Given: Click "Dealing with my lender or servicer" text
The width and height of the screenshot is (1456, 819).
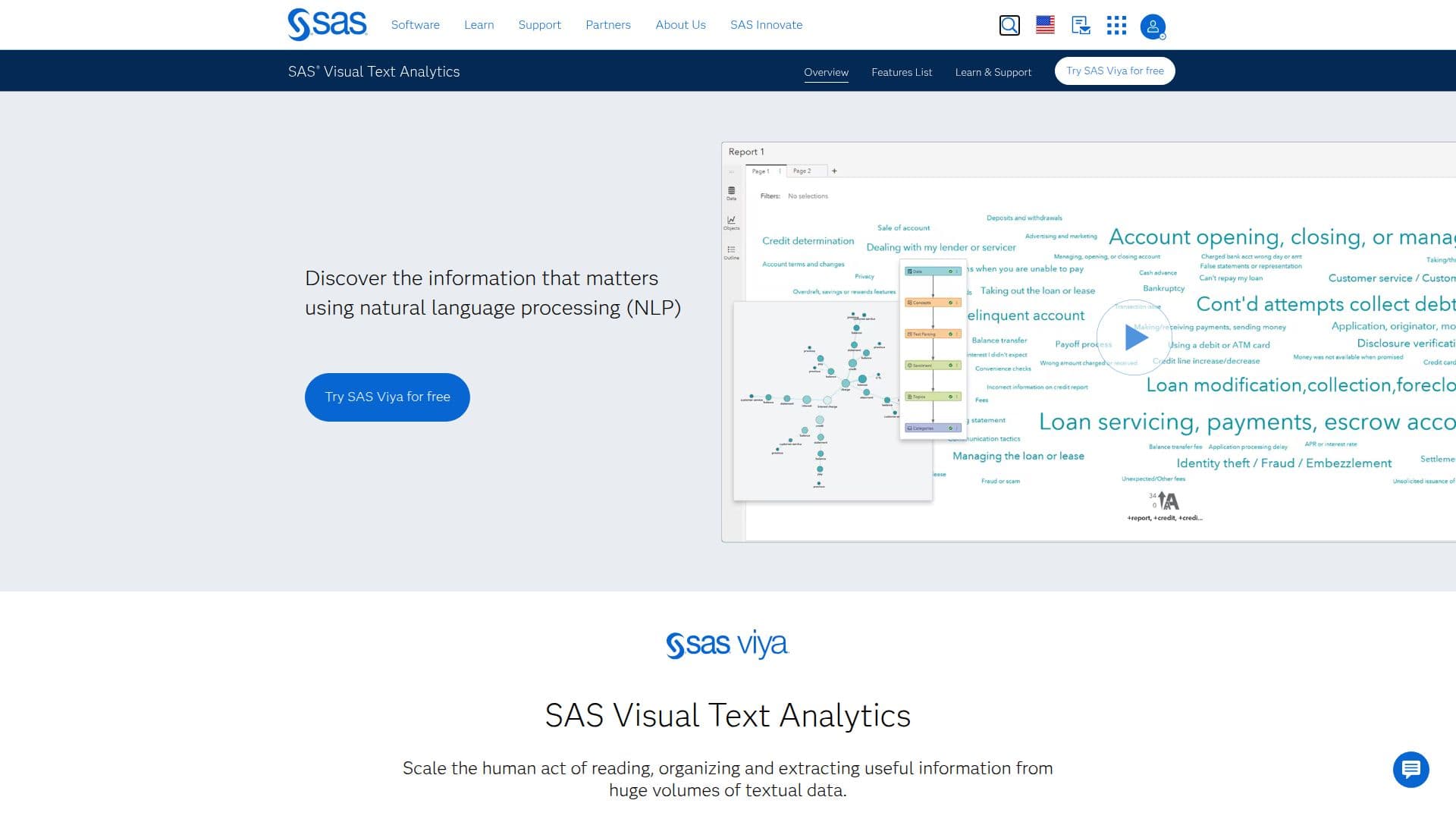Looking at the screenshot, I should (941, 247).
